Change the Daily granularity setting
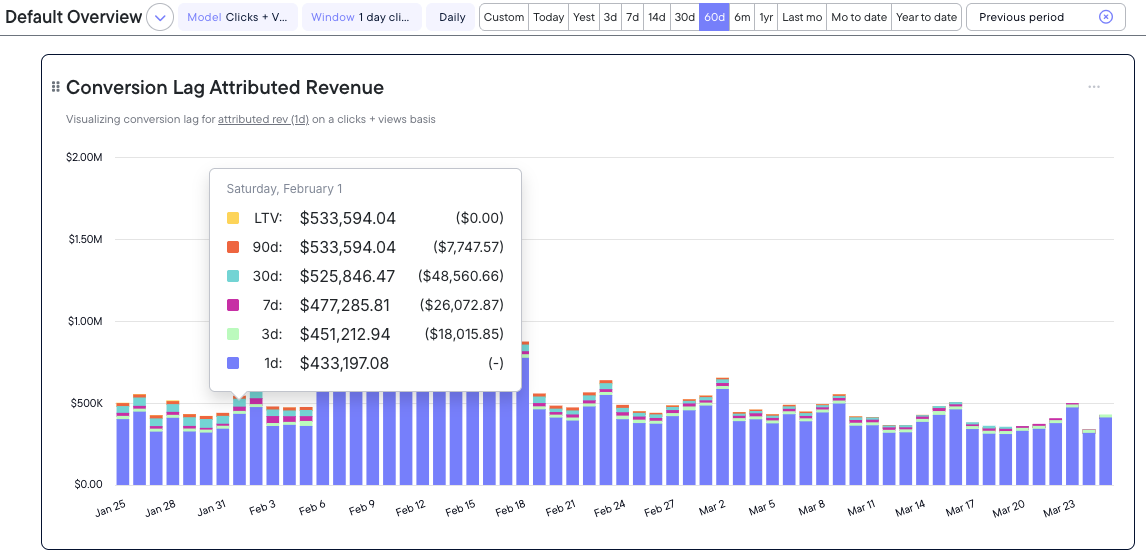The image size is (1146, 557). (x=452, y=17)
